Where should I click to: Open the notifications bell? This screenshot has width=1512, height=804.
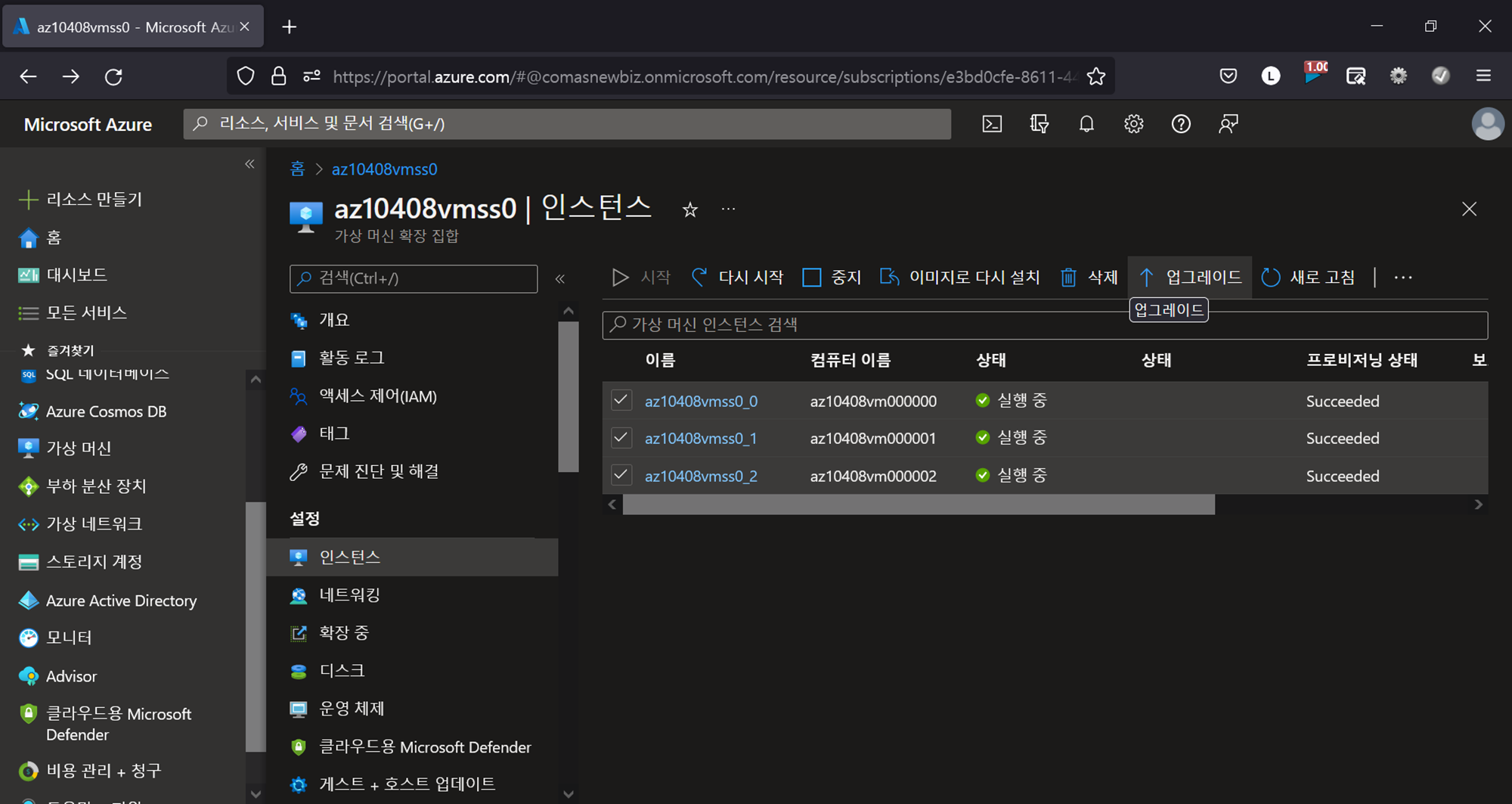(1086, 124)
